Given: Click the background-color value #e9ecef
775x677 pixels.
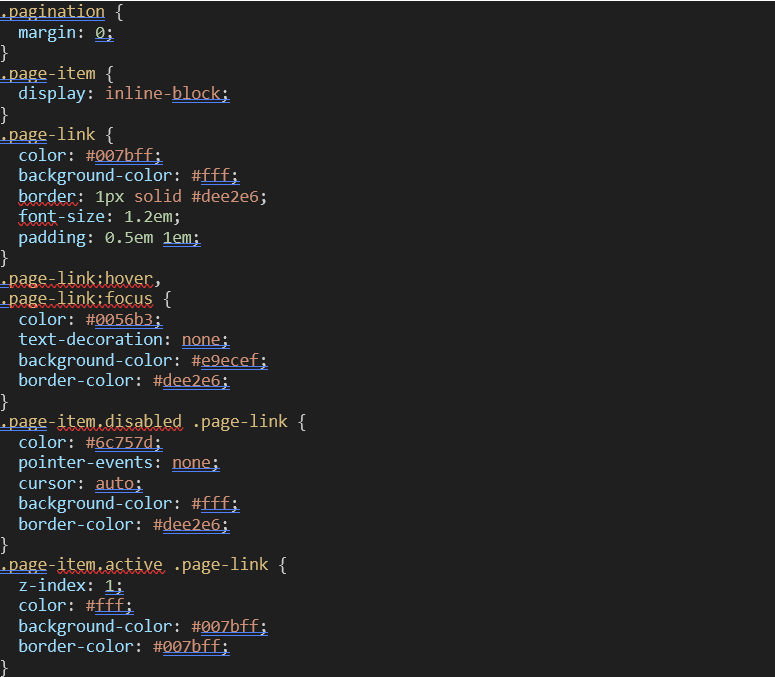Looking at the screenshot, I should coord(229,361).
